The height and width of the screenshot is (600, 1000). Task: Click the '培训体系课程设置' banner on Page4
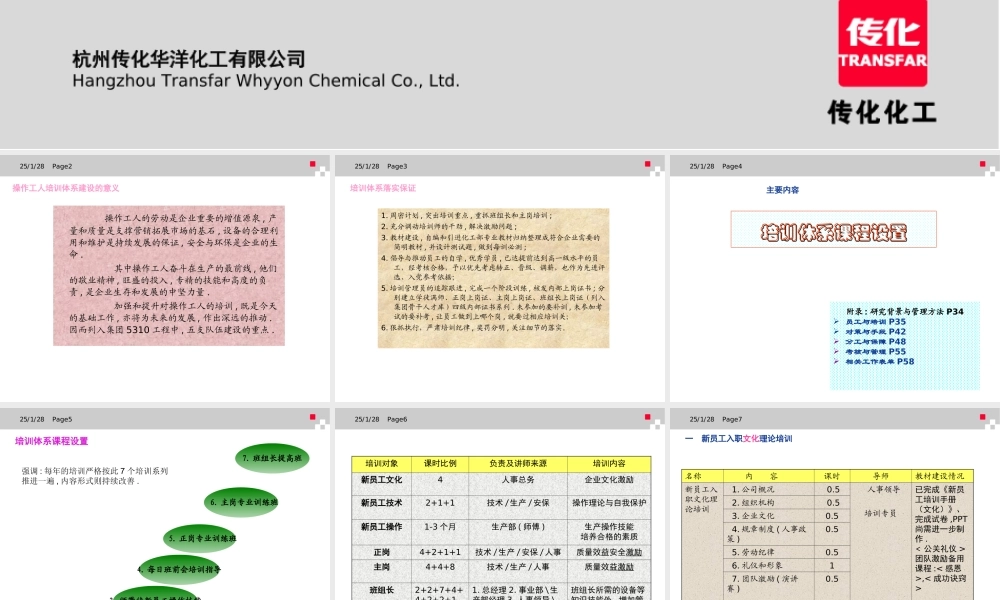tap(834, 230)
